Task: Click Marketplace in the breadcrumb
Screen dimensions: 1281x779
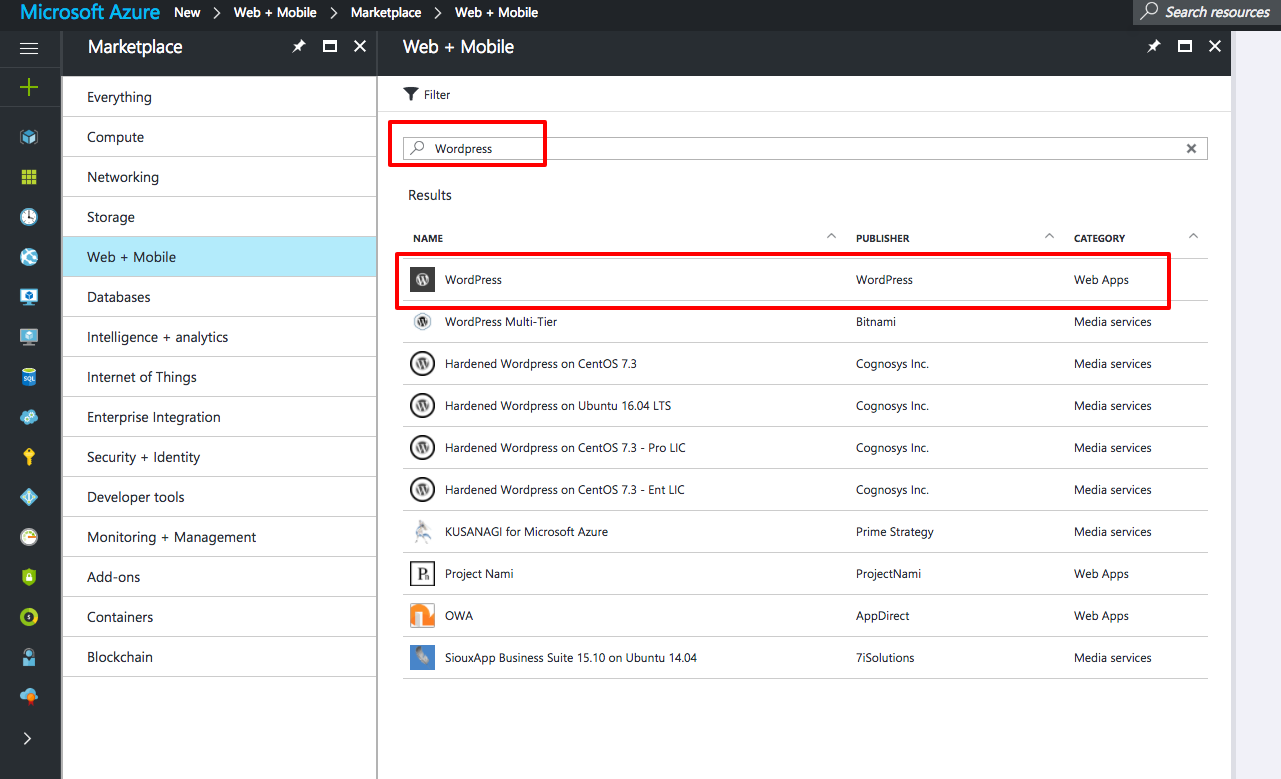Action: point(385,13)
